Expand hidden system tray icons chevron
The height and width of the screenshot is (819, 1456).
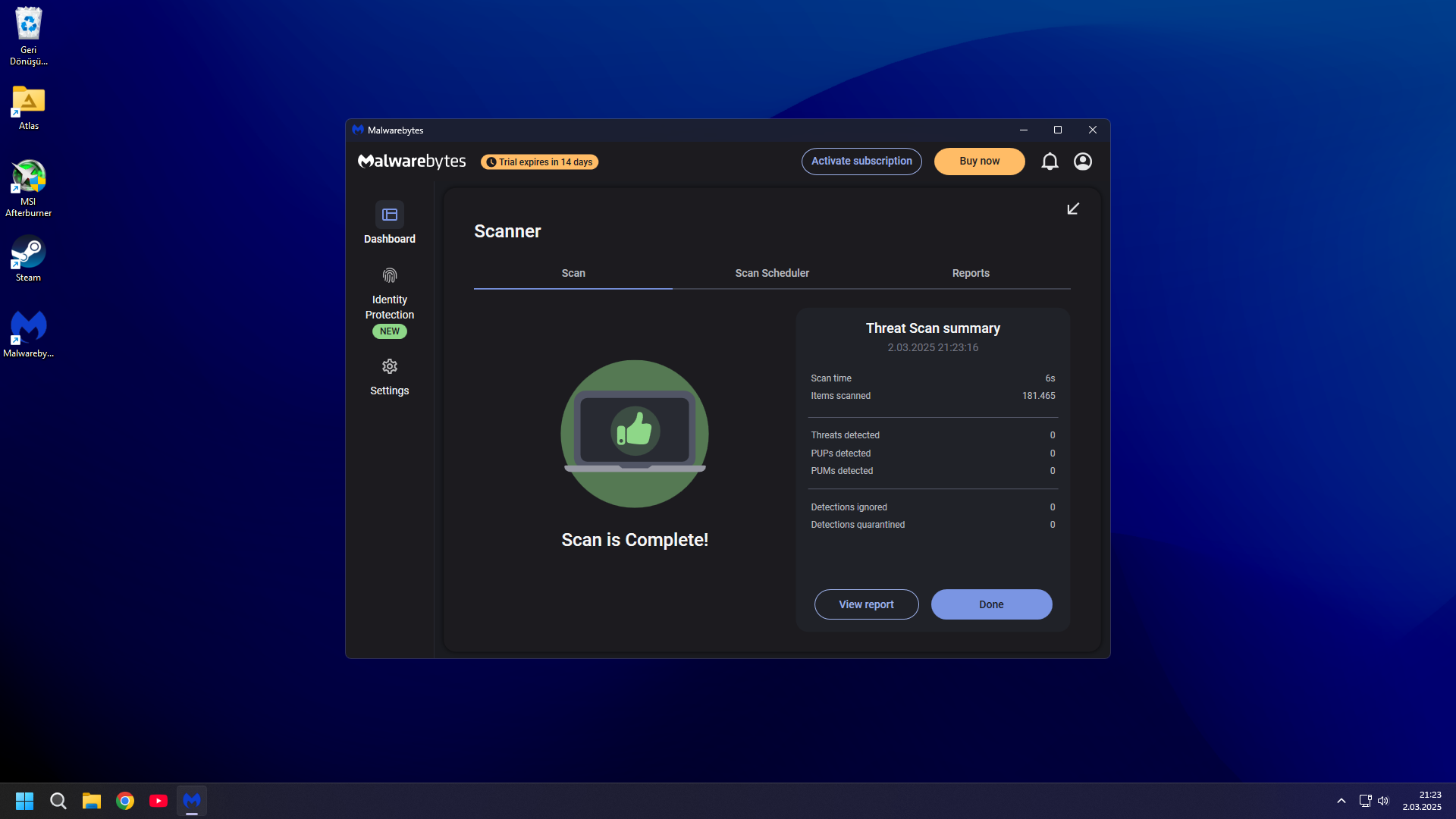[1341, 801]
